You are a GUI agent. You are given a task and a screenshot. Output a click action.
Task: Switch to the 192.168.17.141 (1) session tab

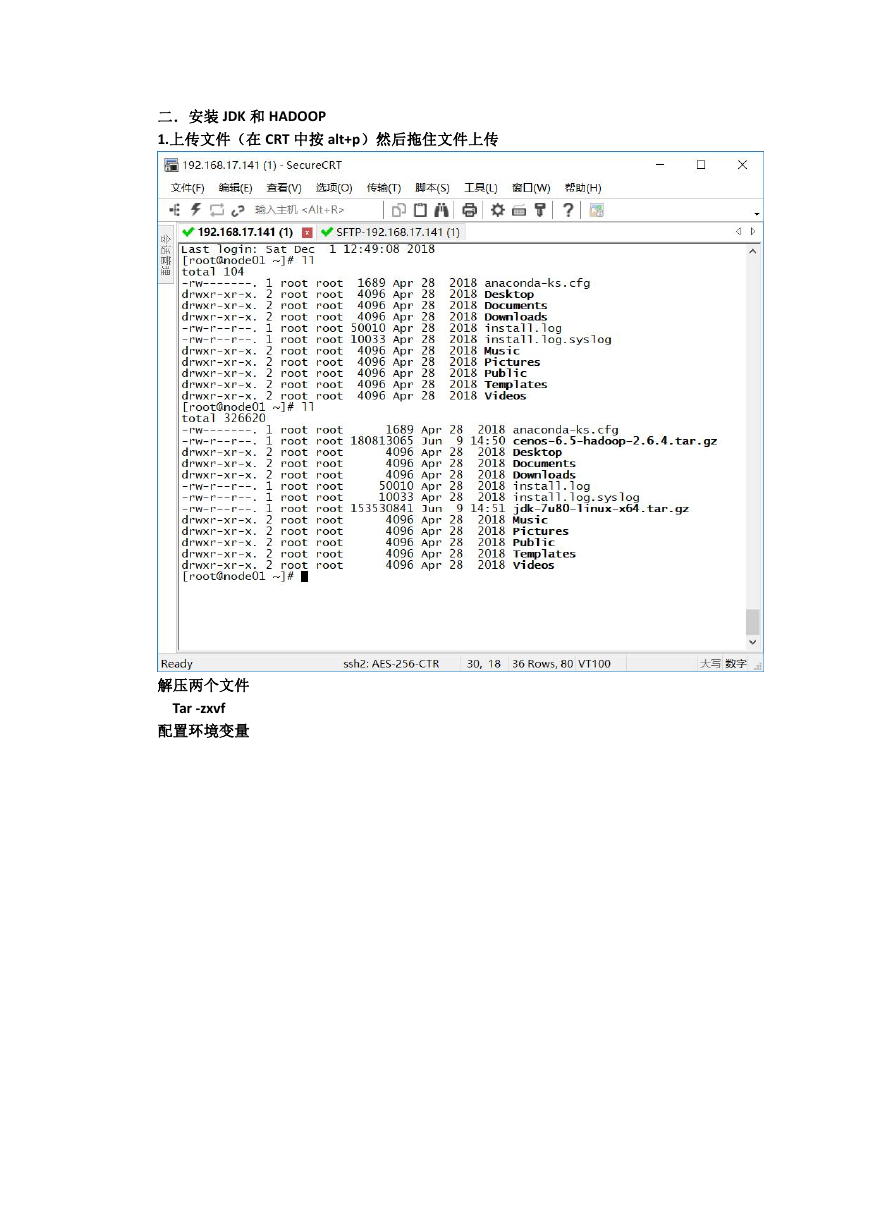248,233
